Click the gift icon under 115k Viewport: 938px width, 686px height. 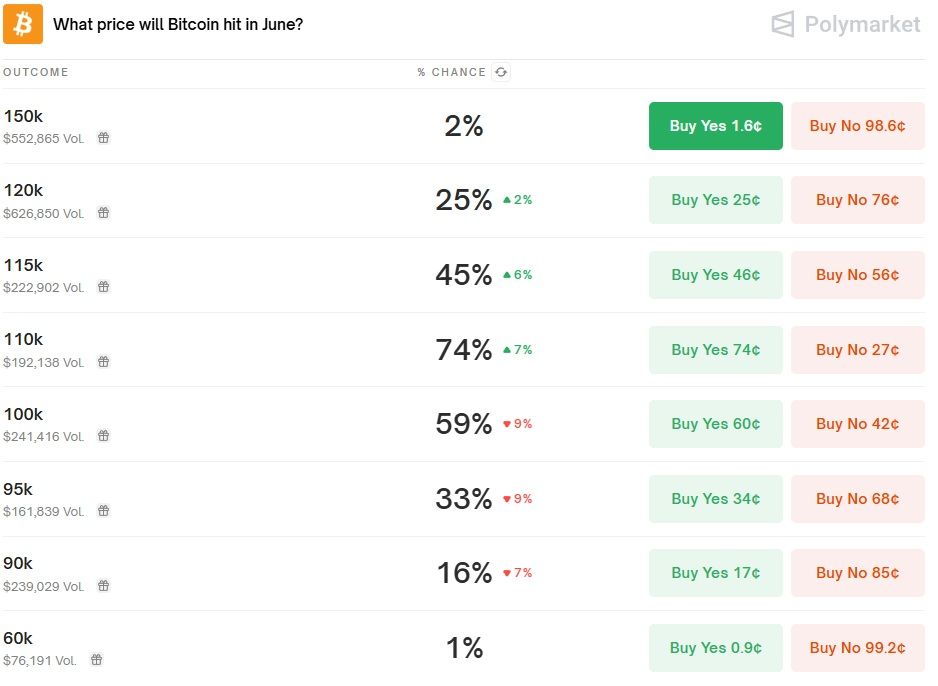click(103, 287)
